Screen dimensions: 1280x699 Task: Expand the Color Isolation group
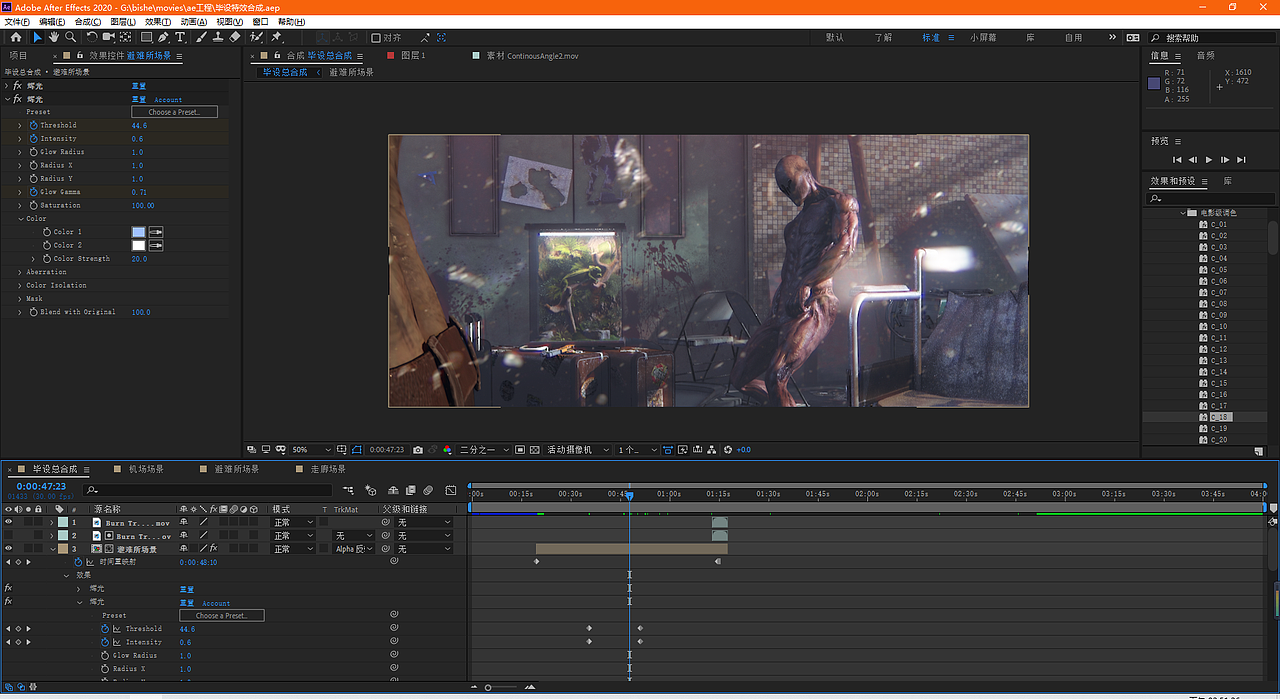click(x=20, y=285)
